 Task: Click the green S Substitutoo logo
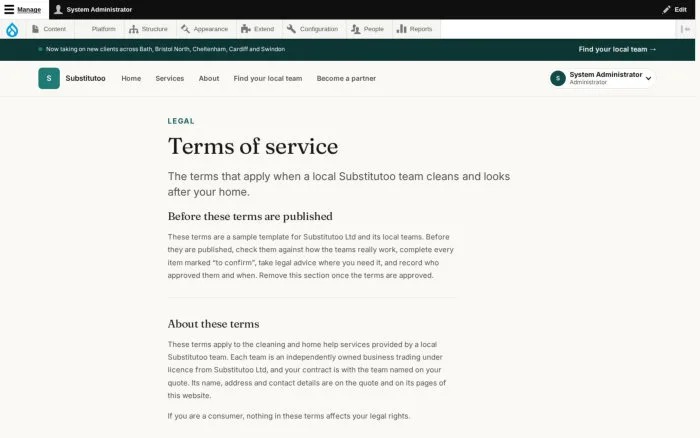pos(49,78)
